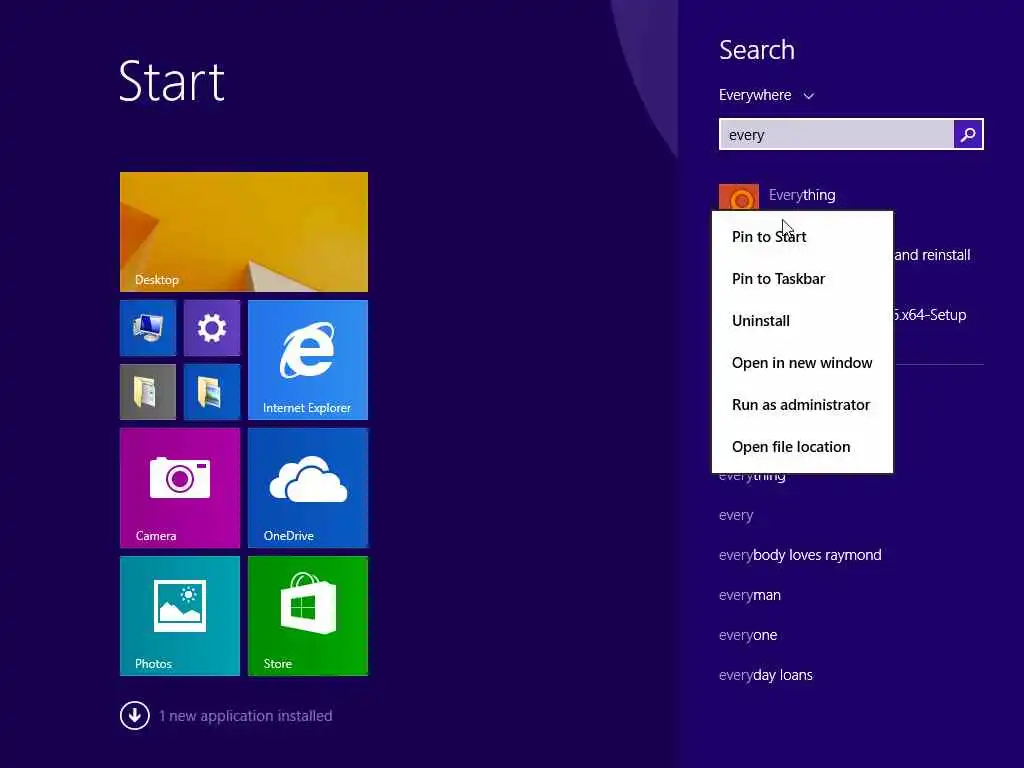
Task: Select everybody loves raymond suggestion
Action: [800, 555]
